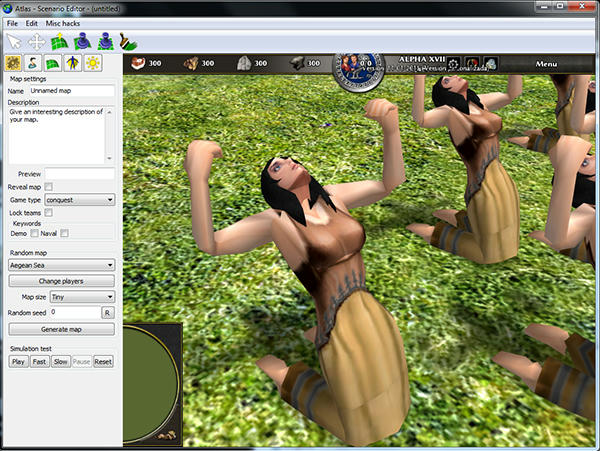
Task: Click the wood resource icon
Action: 191,63
